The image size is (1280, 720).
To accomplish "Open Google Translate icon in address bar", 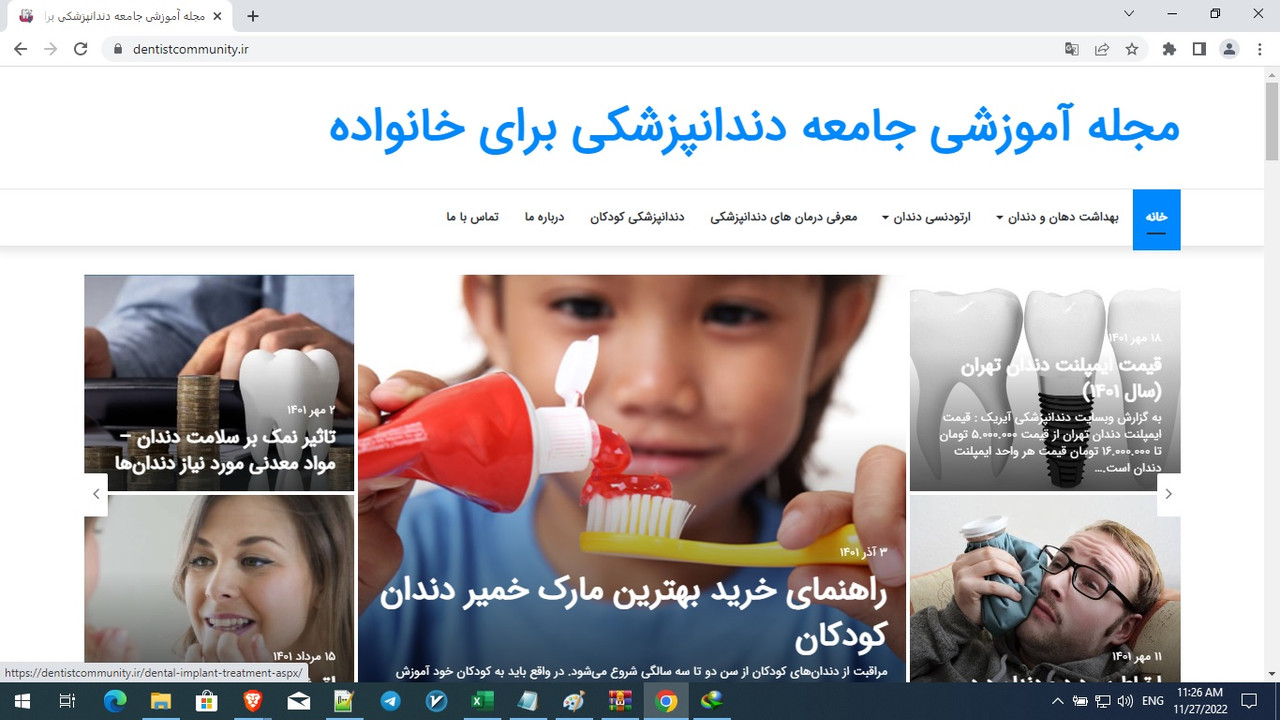I will pyautogui.click(x=1072, y=49).
